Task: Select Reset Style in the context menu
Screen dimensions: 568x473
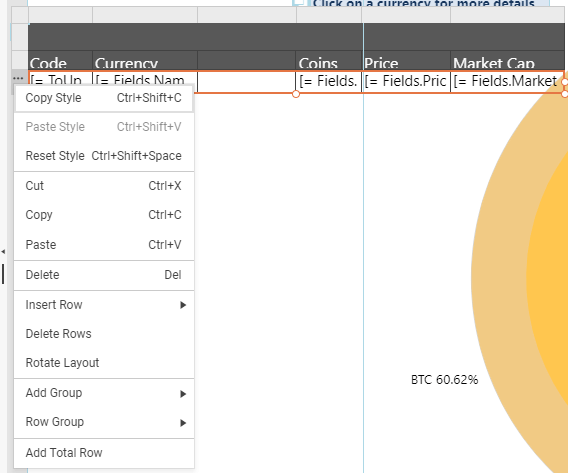Action: [x=104, y=156]
